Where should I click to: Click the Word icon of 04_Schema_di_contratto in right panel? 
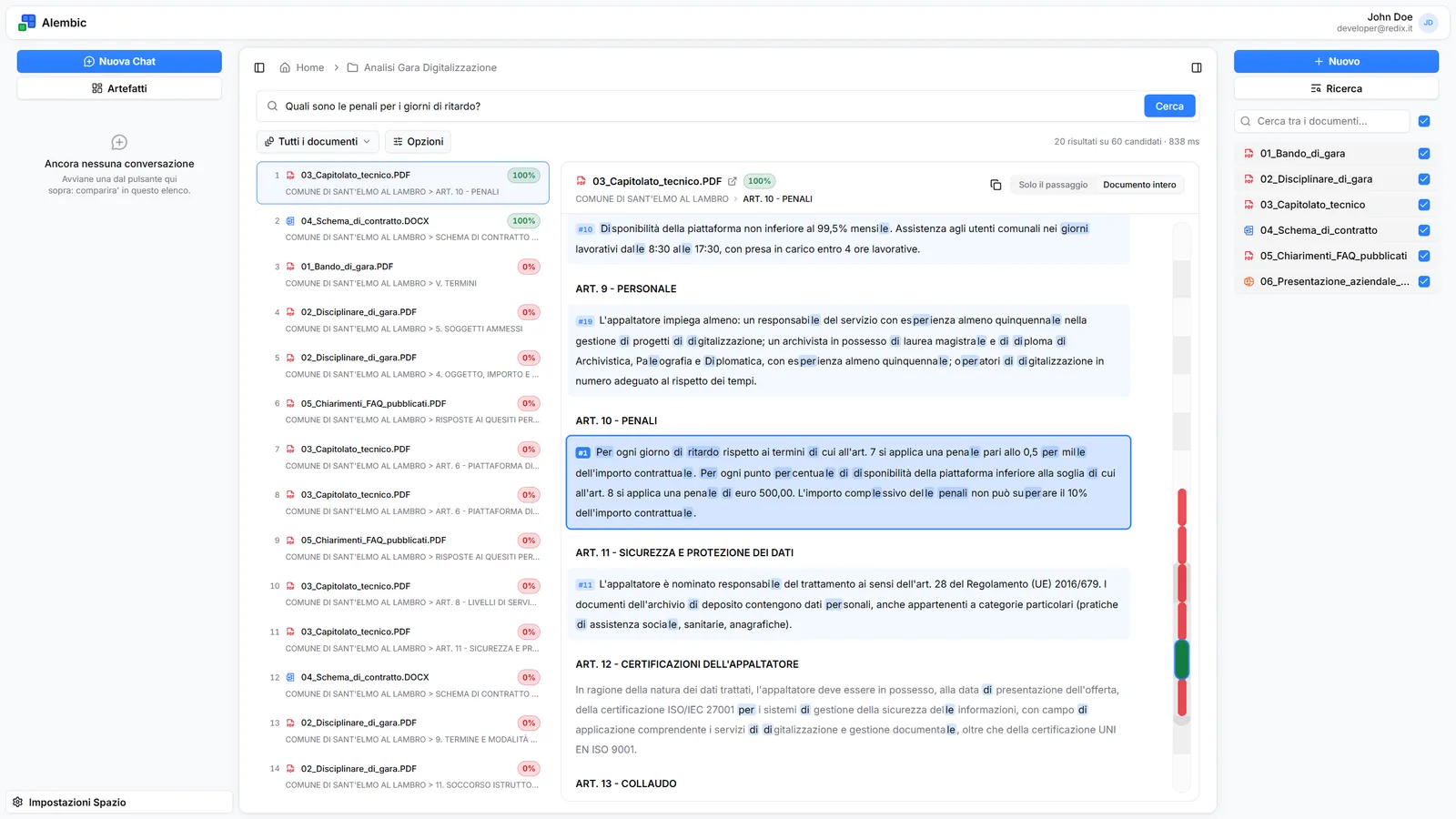click(1249, 230)
